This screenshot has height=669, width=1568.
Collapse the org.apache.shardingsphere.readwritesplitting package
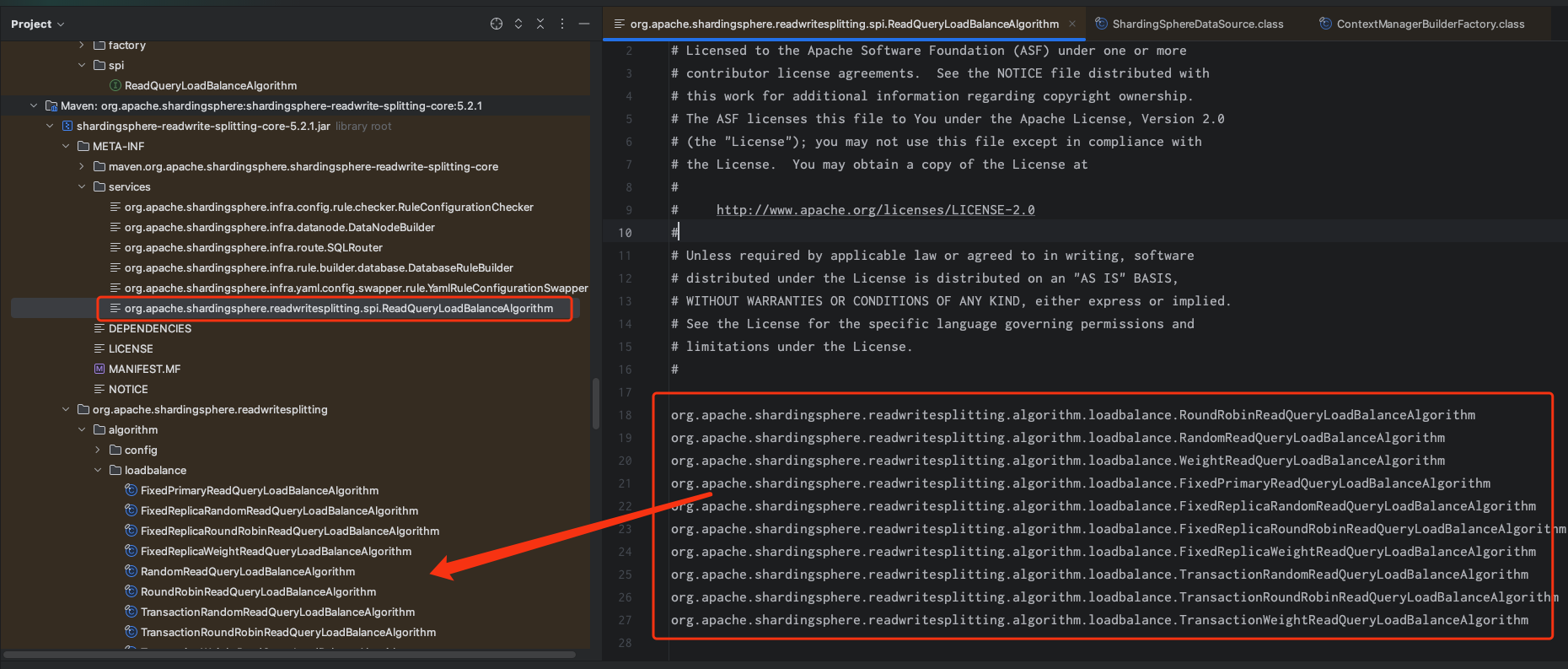[x=66, y=409]
